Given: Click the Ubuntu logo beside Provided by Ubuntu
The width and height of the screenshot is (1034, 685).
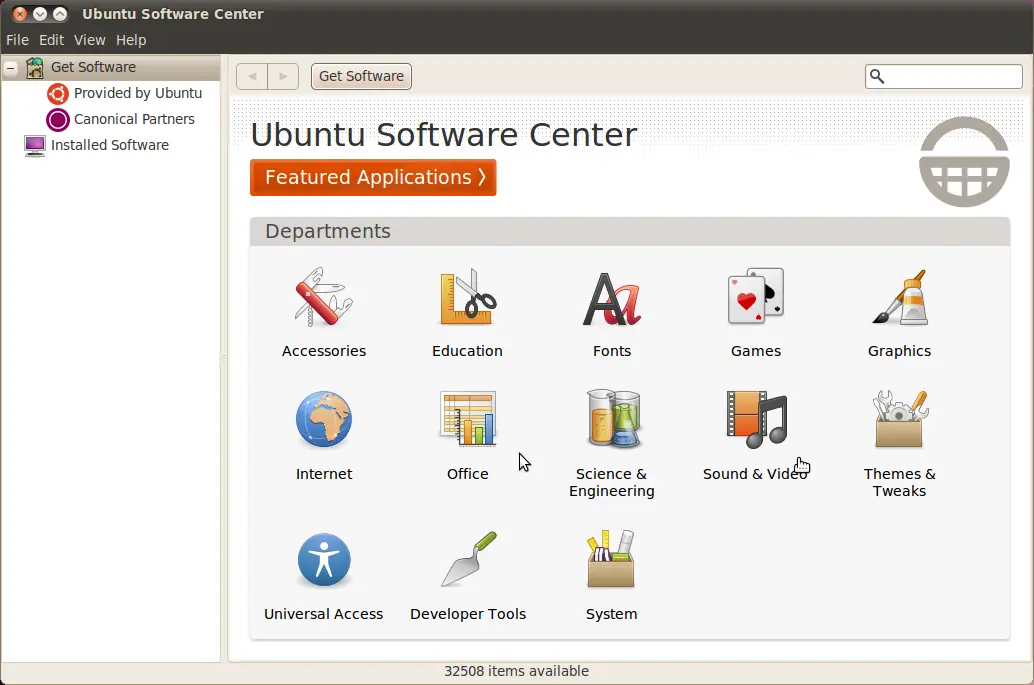Looking at the screenshot, I should tap(58, 94).
